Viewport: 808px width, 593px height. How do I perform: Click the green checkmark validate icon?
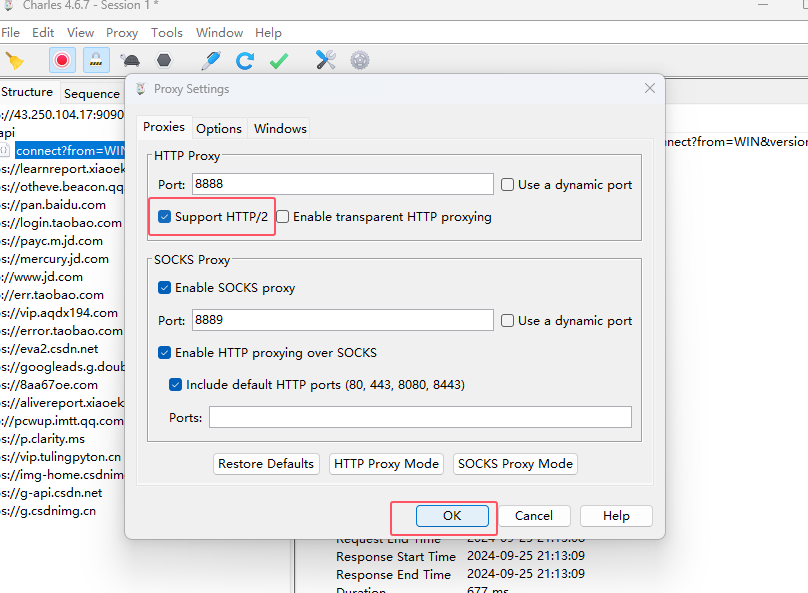(279, 61)
